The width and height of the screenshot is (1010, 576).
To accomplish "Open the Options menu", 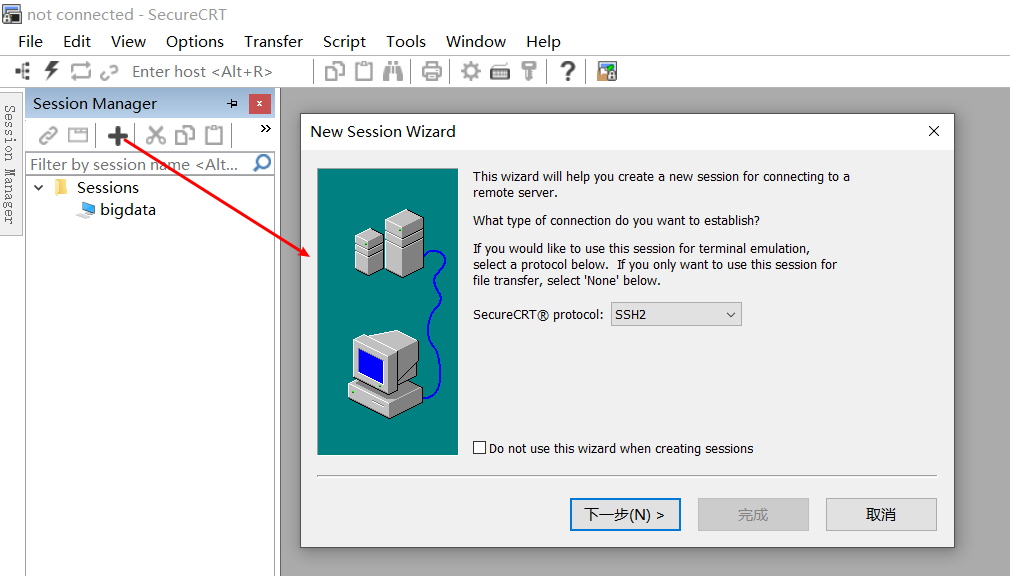I will pos(195,42).
